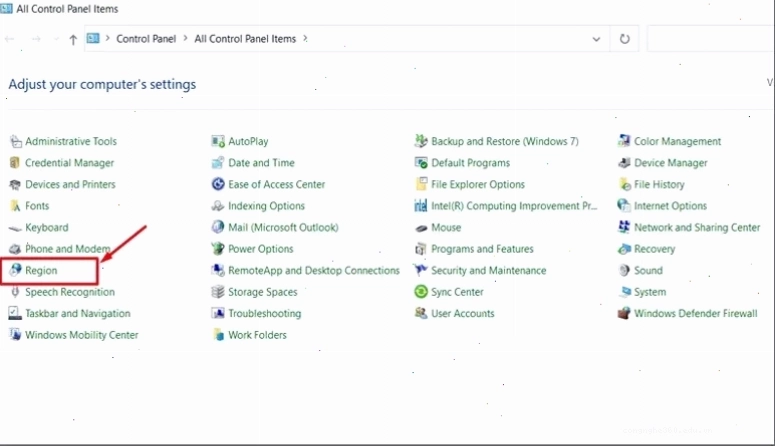The height and width of the screenshot is (447, 775).
Task: Click the Keyboard icon
Action: click(x=15, y=227)
